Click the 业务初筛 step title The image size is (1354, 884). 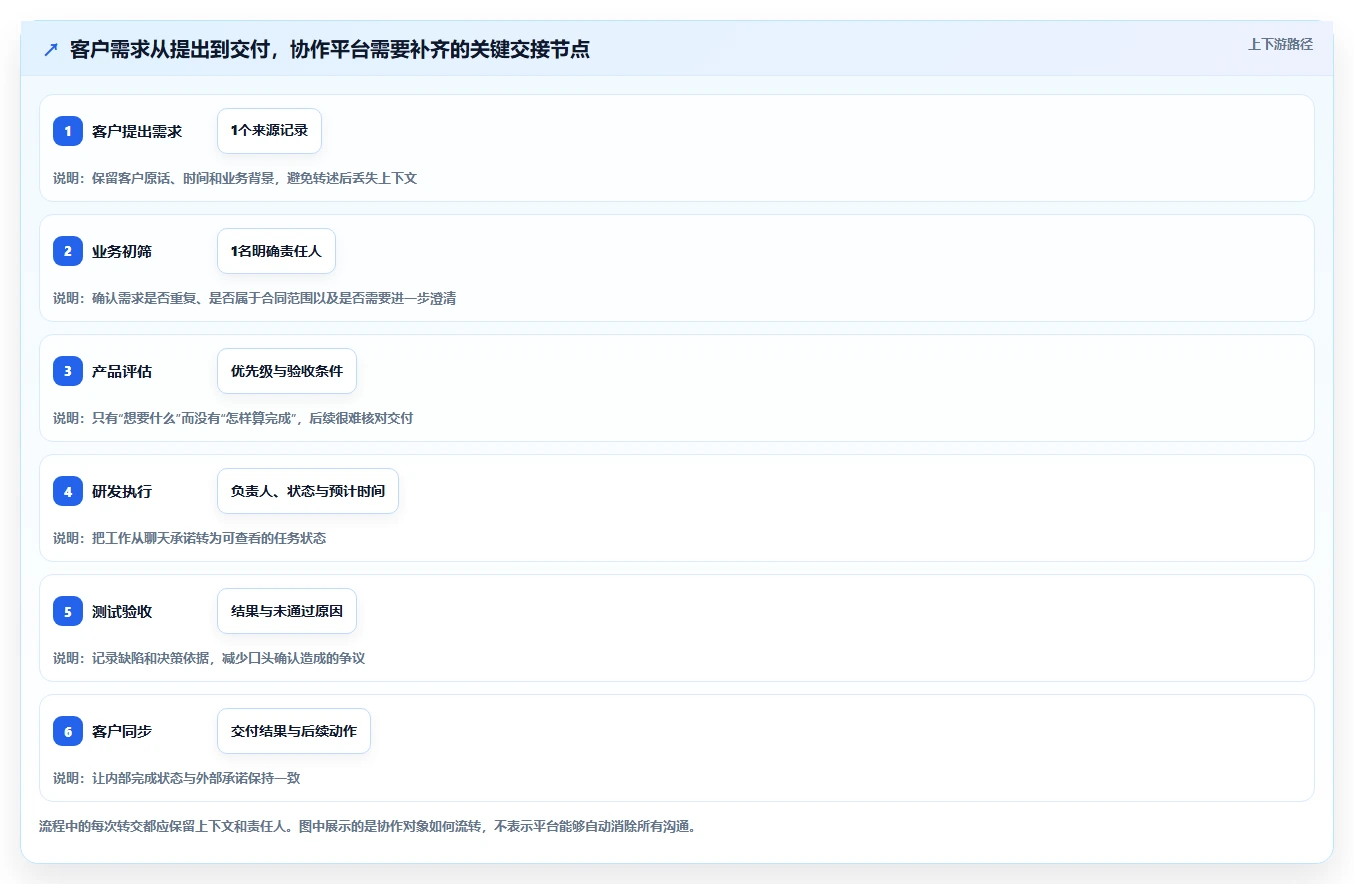(x=122, y=251)
